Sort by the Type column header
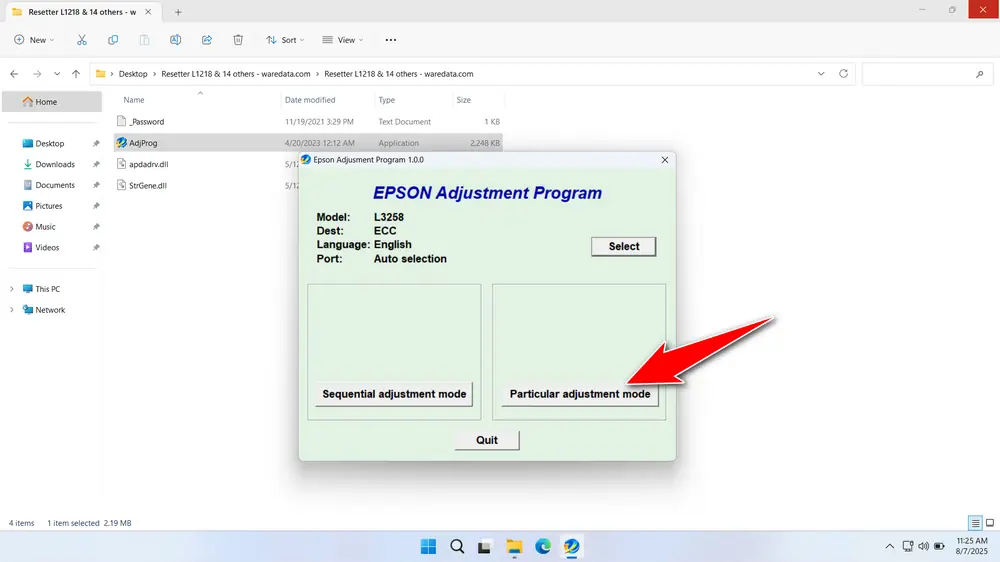 tap(386, 100)
